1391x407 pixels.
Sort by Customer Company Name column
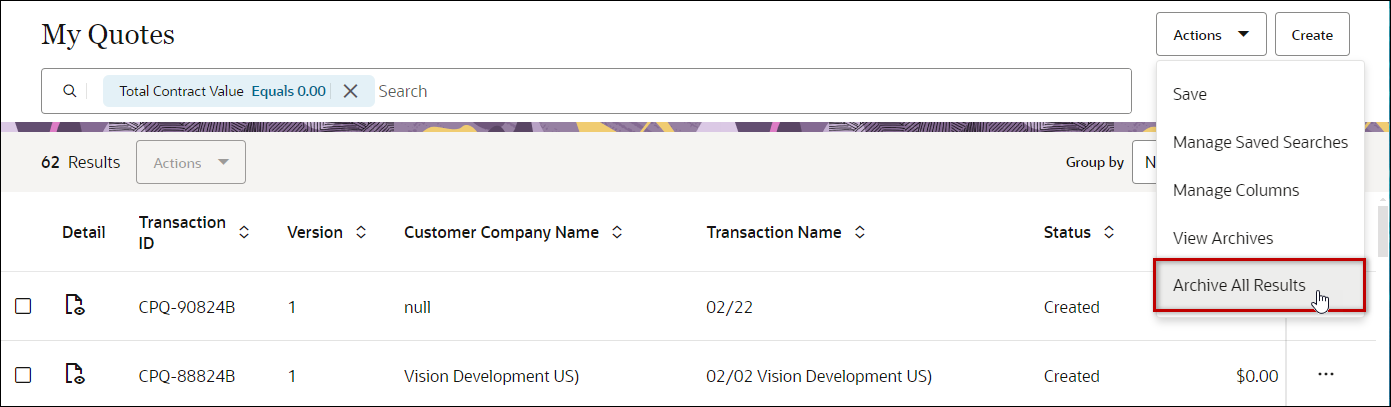[x=617, y=232]
